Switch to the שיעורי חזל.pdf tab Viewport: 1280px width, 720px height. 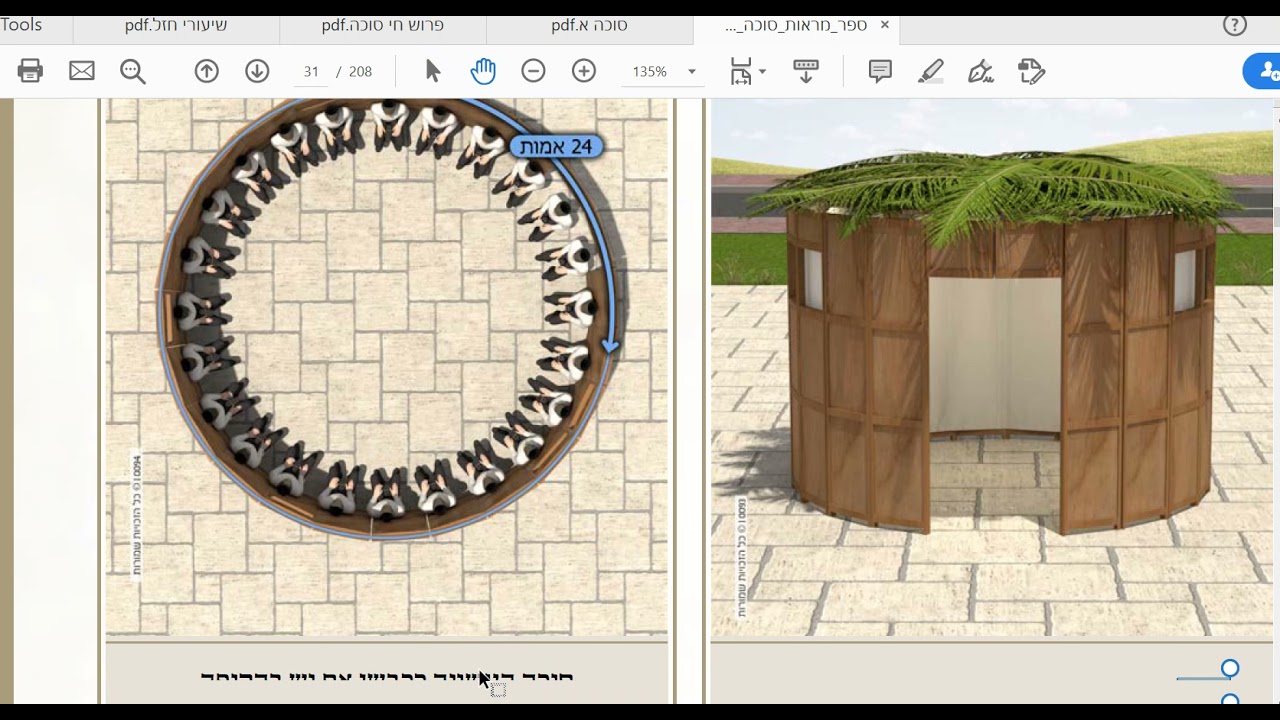pyautogui.click(x=176, y=25)
